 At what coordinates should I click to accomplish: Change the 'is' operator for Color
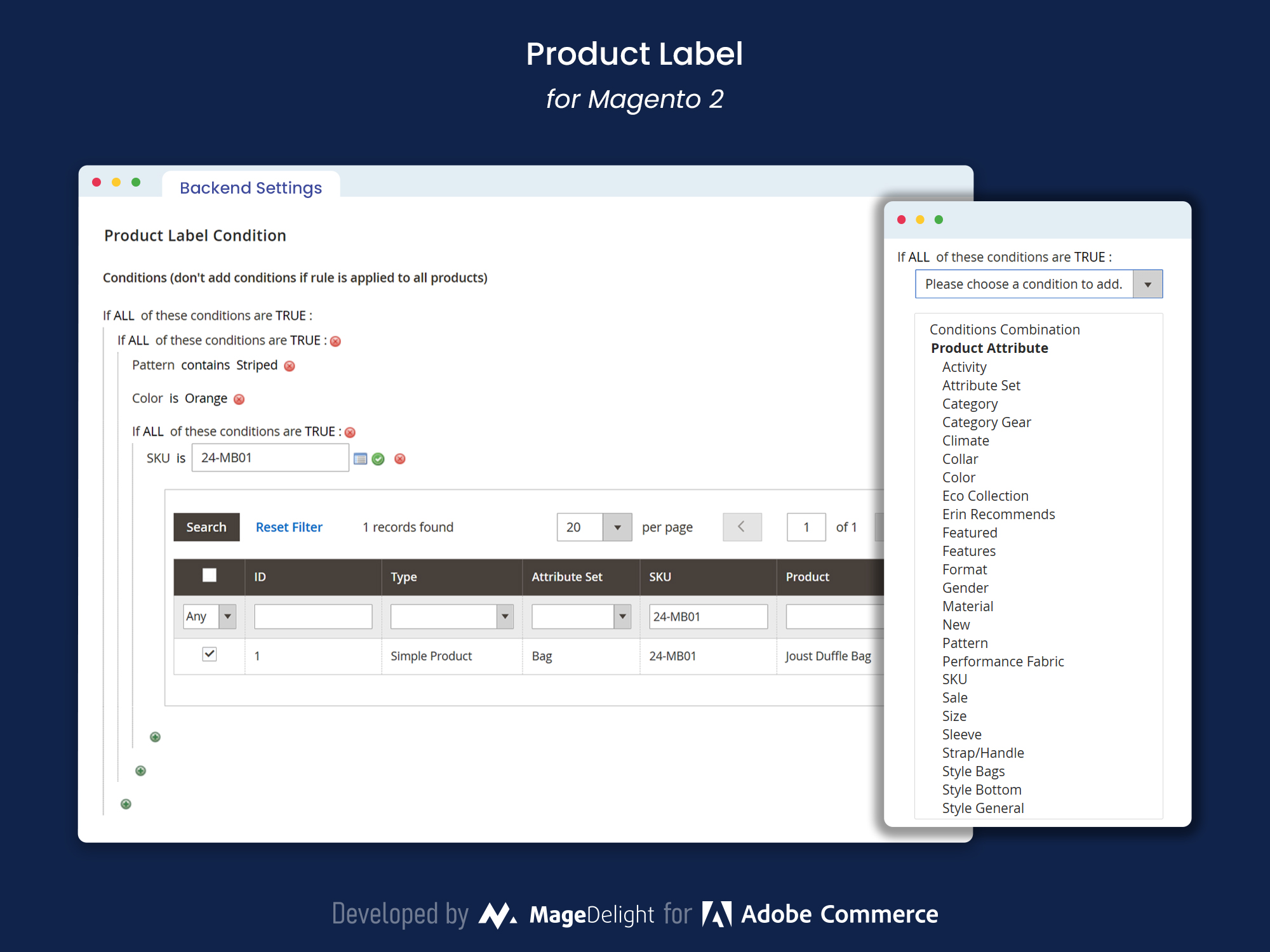coord(174,398)
